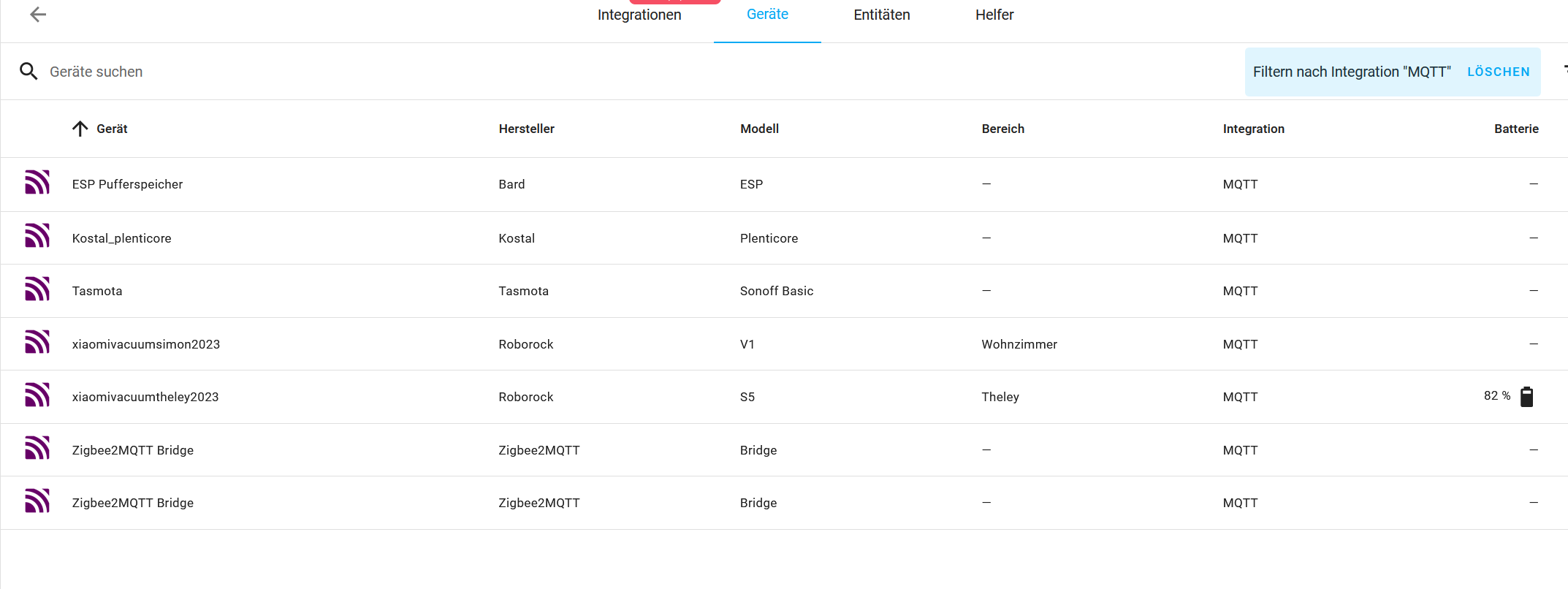Click MQTT icon beside ESP Pufferspeicher

pyautogui.click(x=37, y=183)
